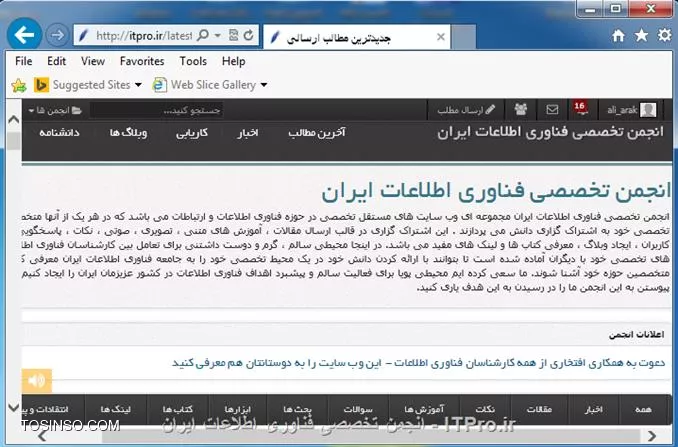Select the اخبار tab in bottom category bar
This screenshot has height=447, width=678.
click(594, 409)
